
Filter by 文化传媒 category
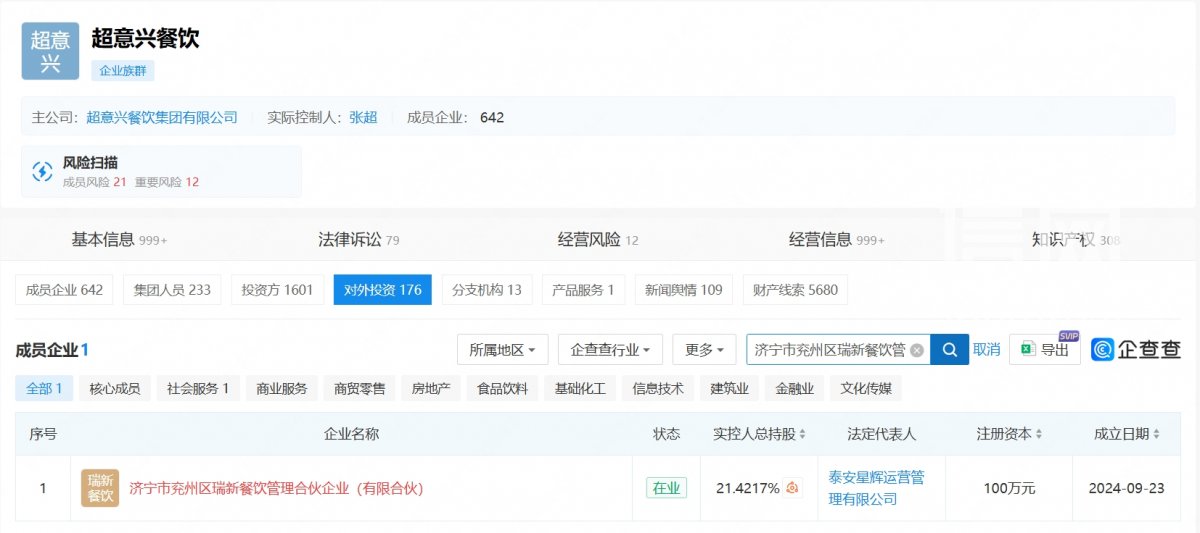[866, 388]
